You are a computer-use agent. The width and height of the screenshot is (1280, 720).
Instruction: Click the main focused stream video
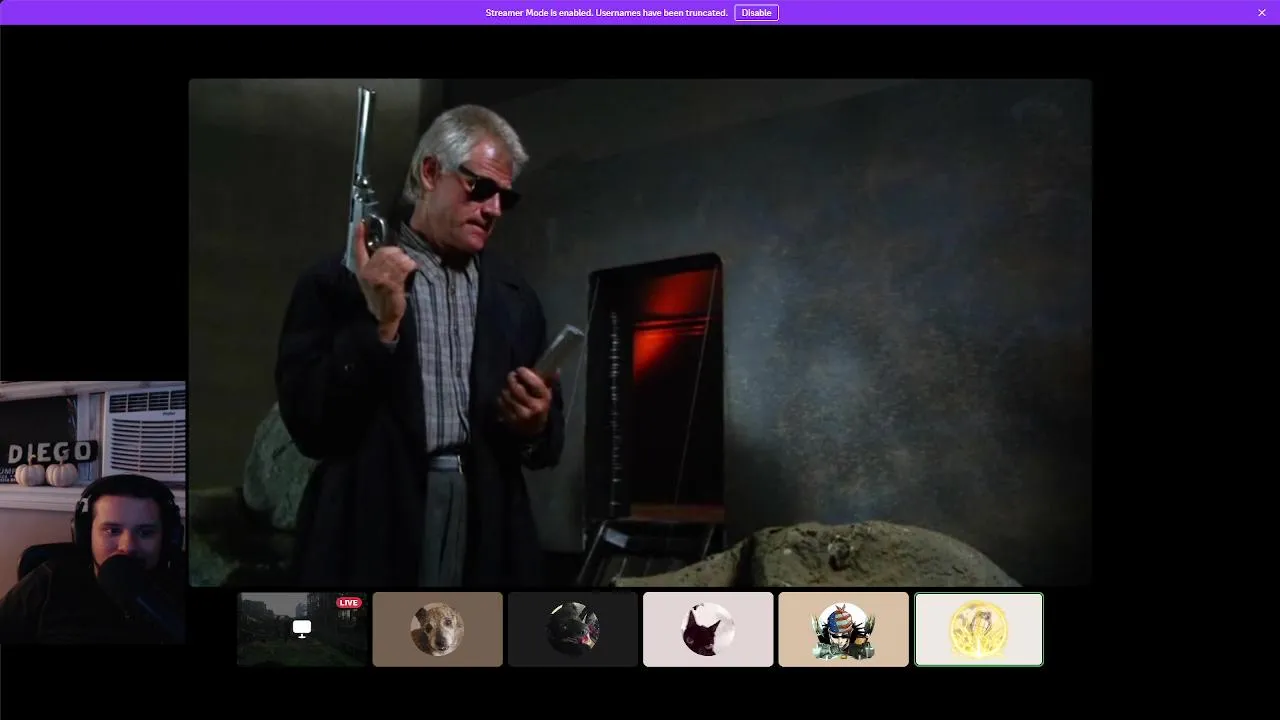click(640, 332)
